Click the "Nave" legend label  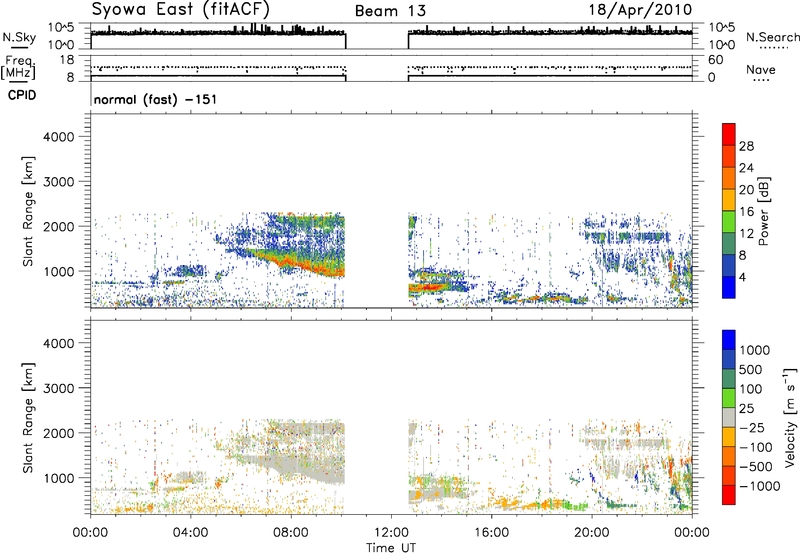pyautogui.click(x=761, y=70)
